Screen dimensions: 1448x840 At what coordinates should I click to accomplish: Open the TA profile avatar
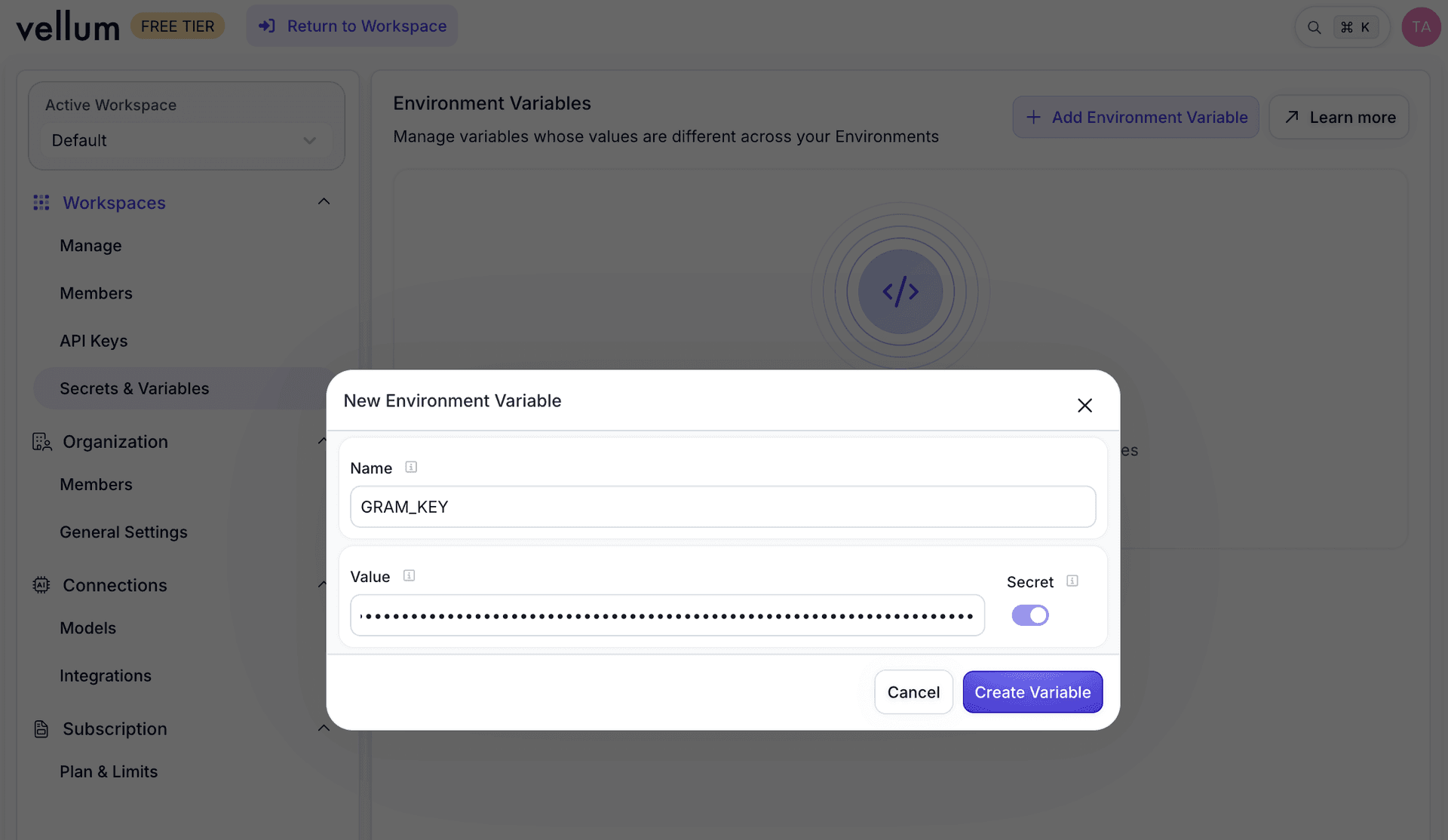tap(1421, 26)
